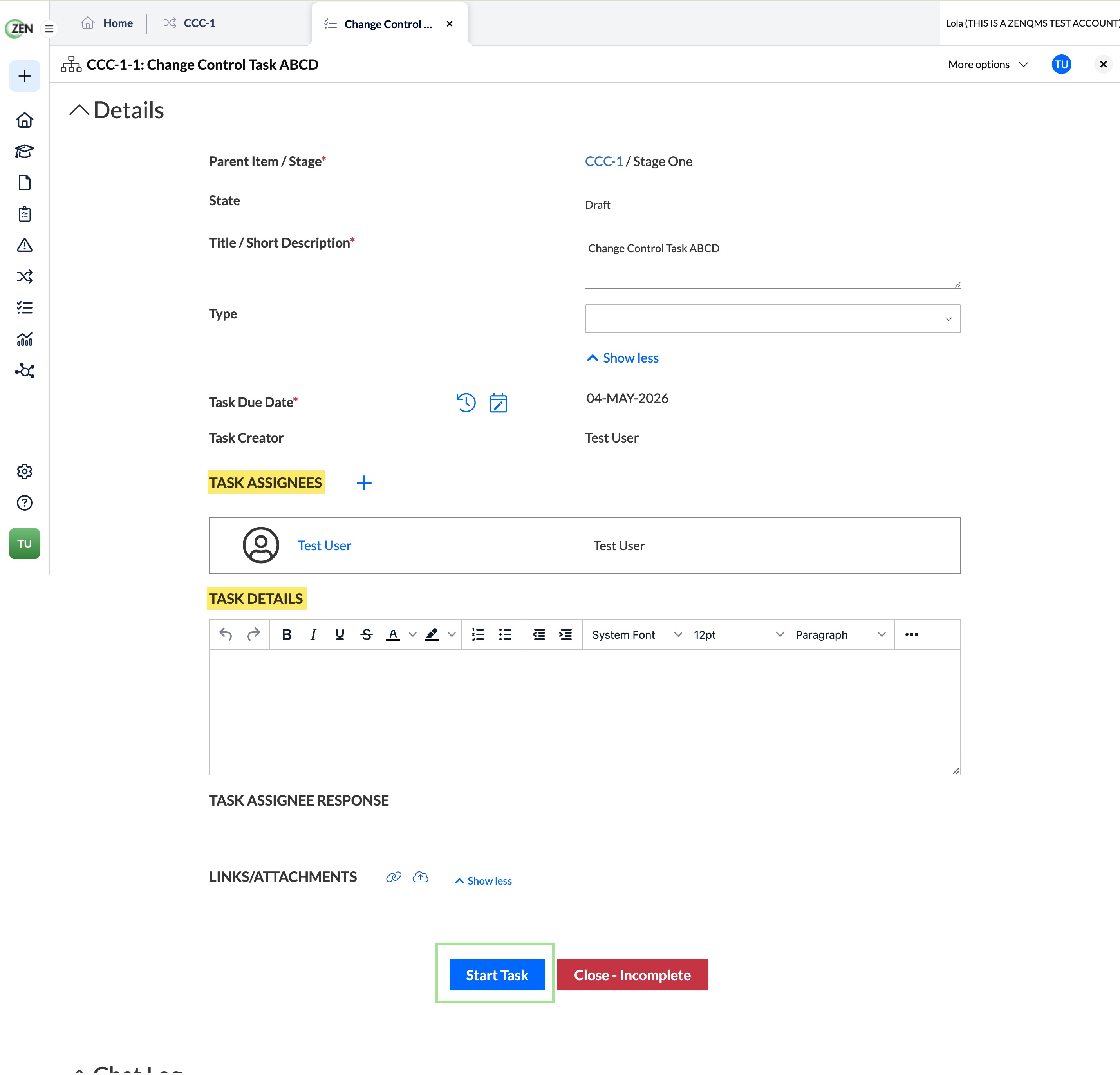Click the Start Task button
Screen dimensions: 1120x1075
[497, 975]
